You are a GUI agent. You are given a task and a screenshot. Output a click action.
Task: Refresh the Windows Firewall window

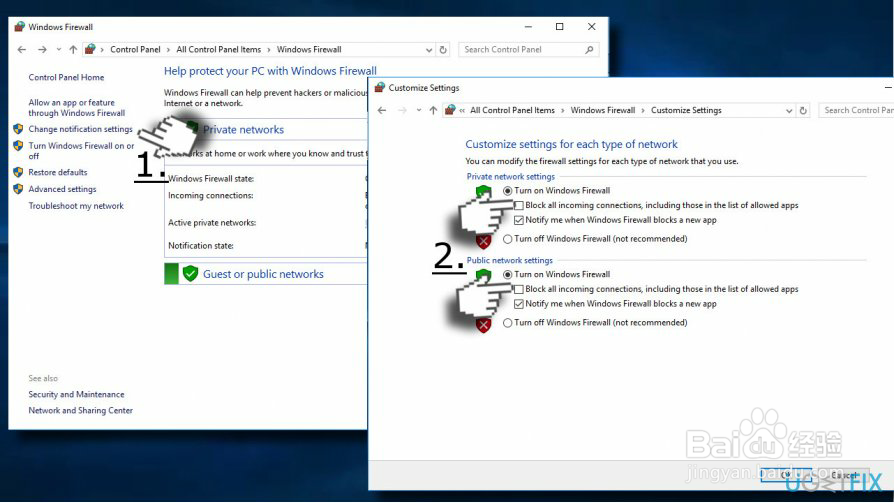(x=443, y=50)
